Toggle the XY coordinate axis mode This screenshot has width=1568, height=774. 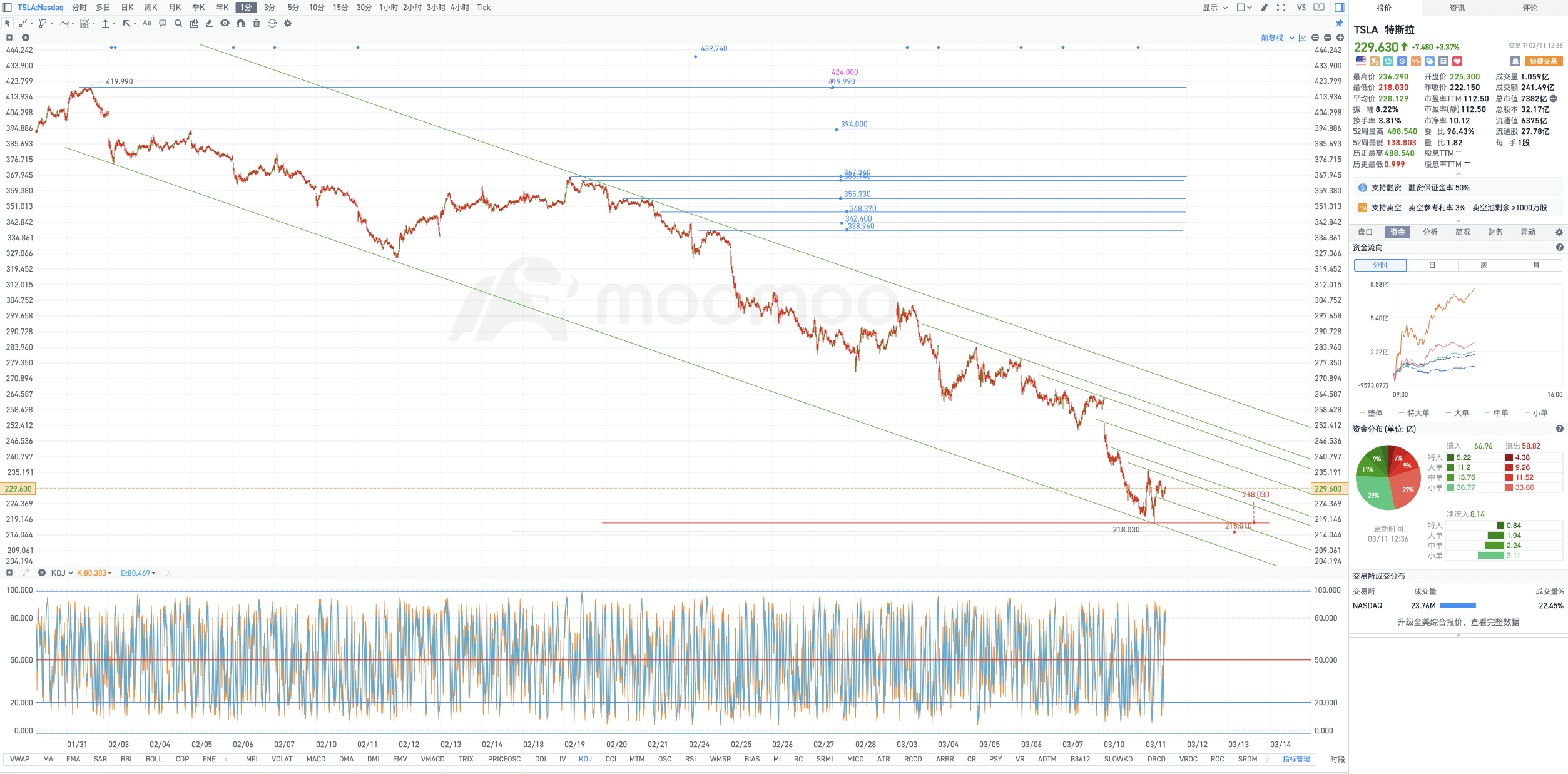coord(1302,38)
